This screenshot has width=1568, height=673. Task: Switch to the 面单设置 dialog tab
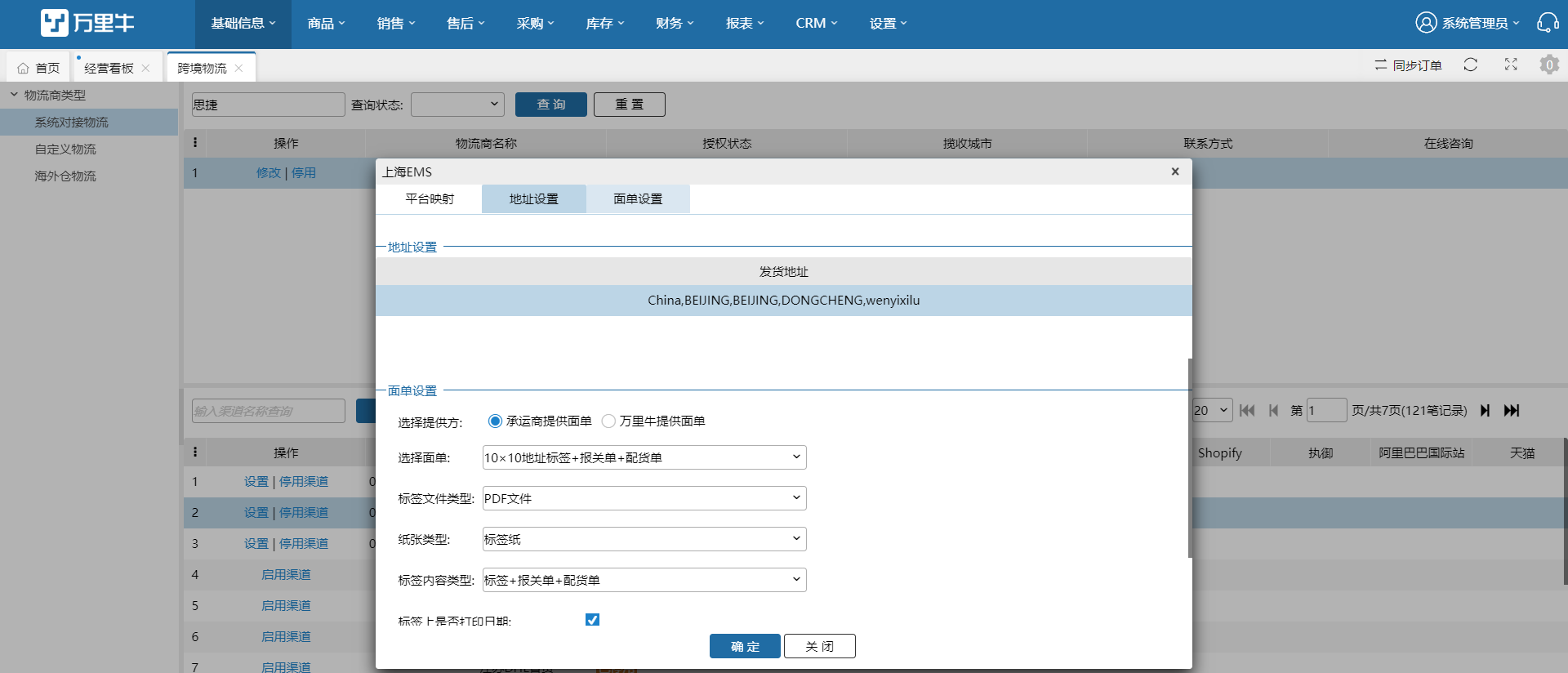tap(638, 199)
